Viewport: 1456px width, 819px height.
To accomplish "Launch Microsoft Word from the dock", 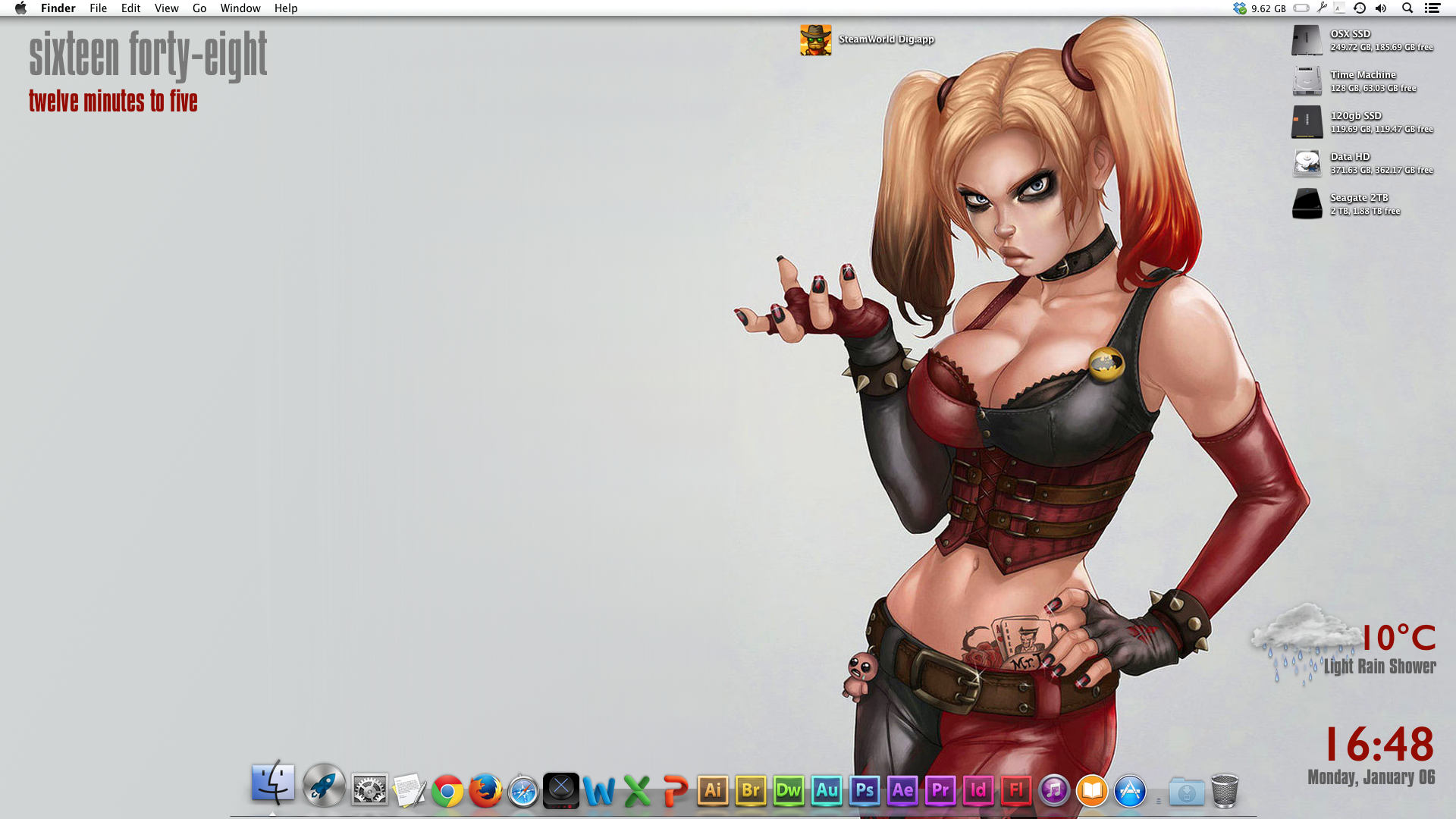I will click(599, 791).
